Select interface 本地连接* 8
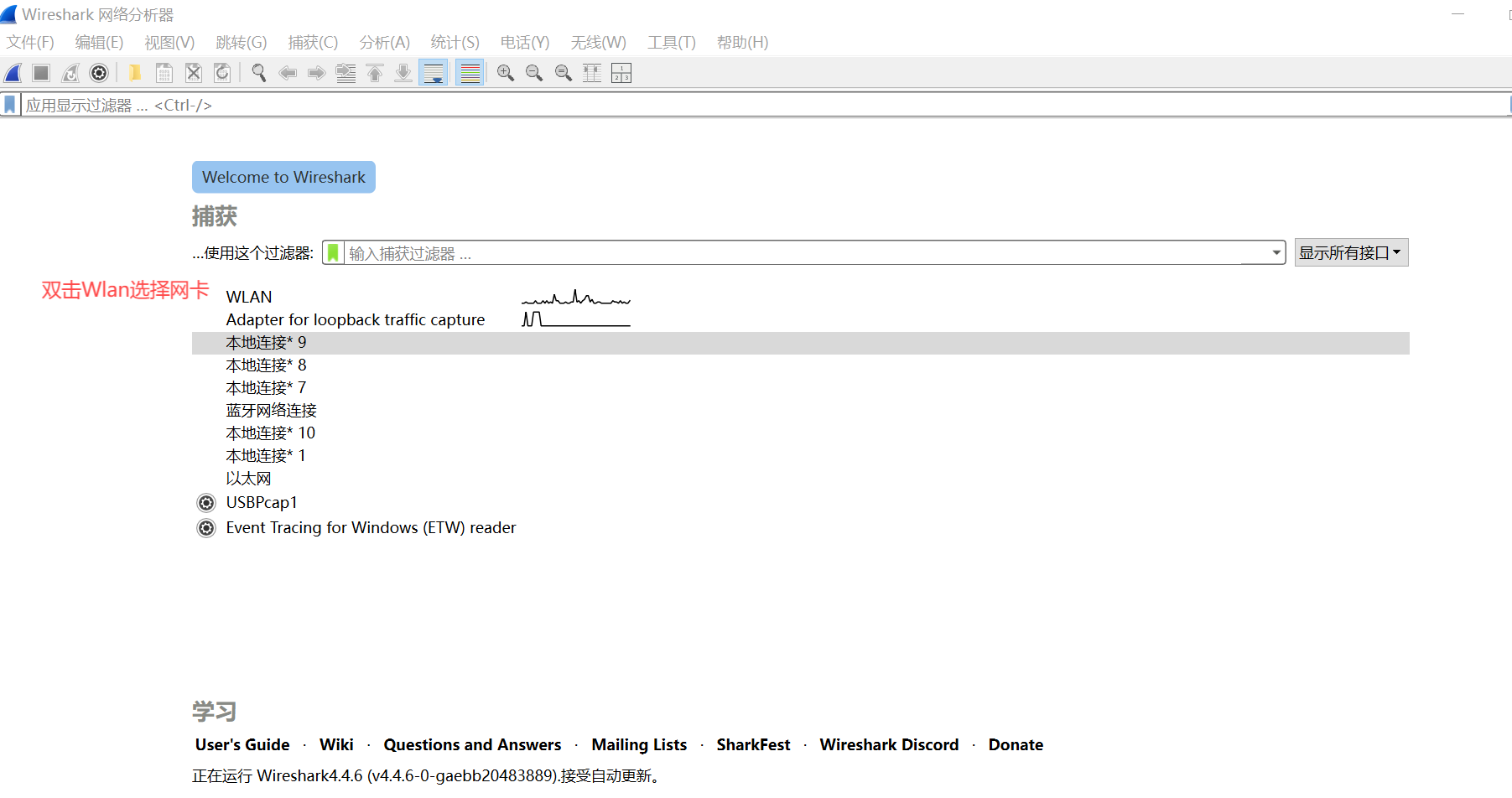This screenshot has height=798, width=1512. click(801, 365)
